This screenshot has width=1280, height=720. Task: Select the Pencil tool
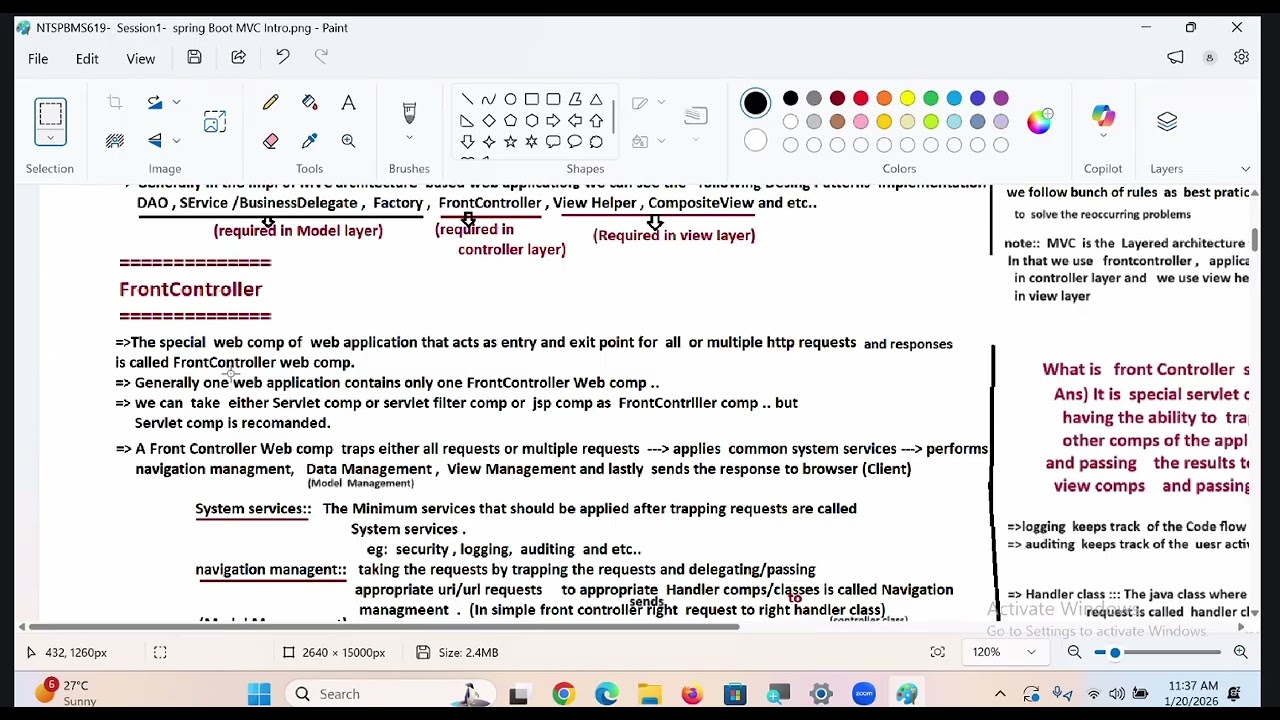270,103
